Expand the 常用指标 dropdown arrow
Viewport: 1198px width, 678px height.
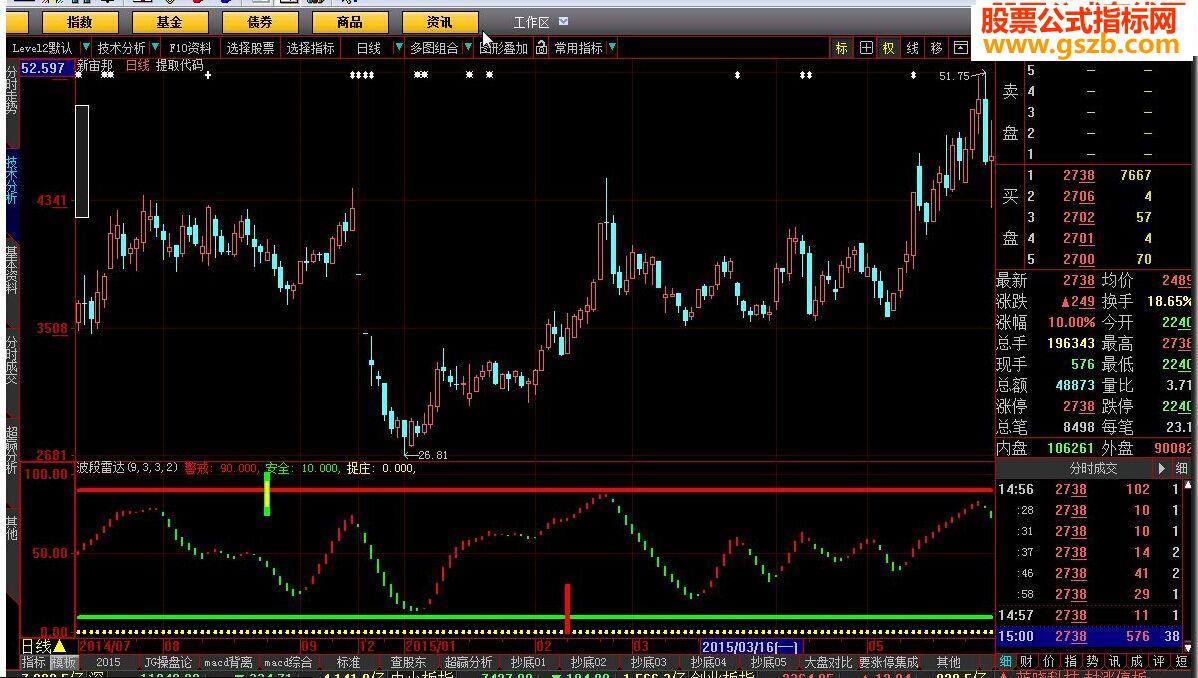click(612, 48)
